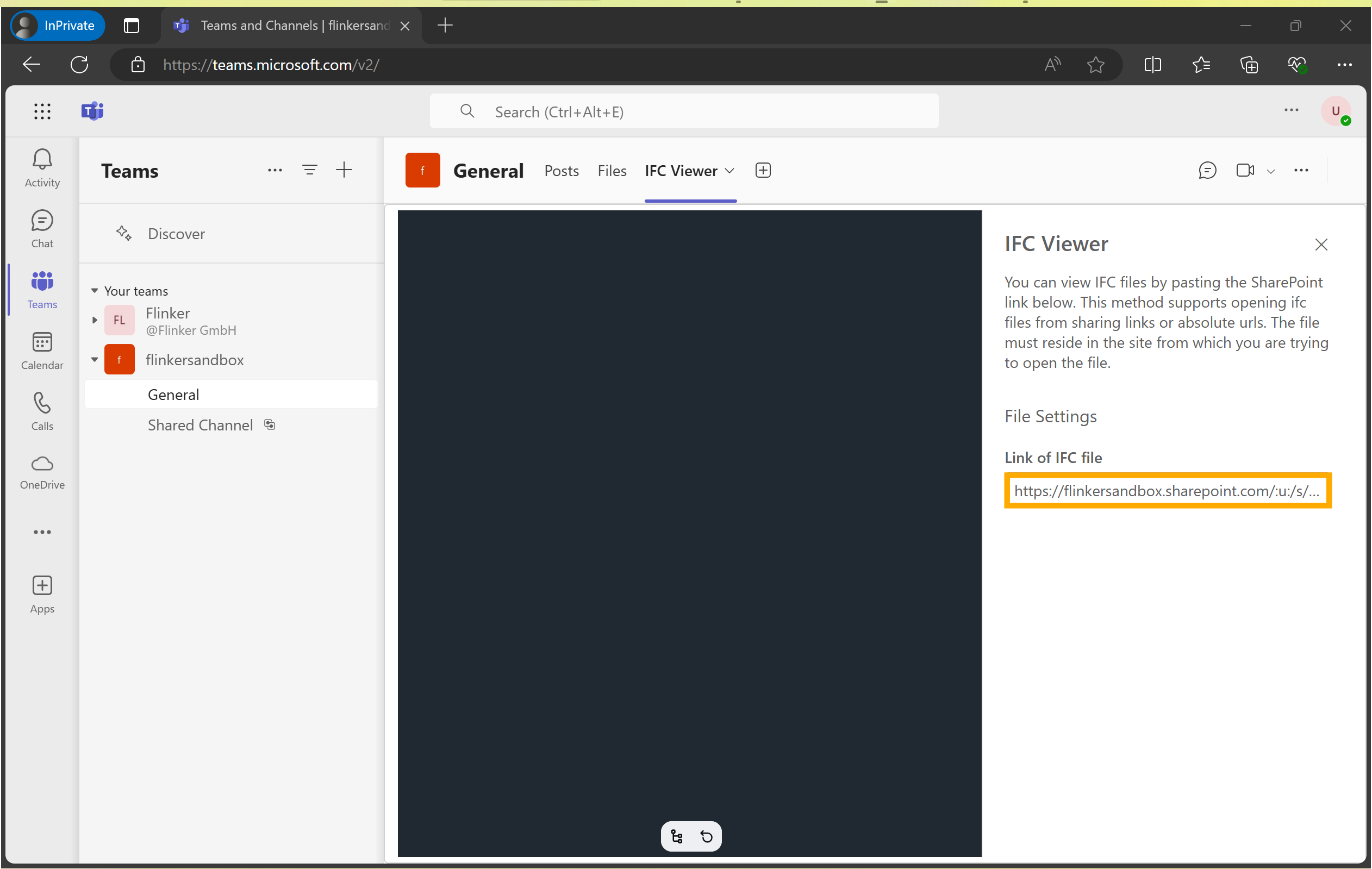Collapse the flinkersandbox team
Viewport: 1372px width, 869px height.
[x=95, y=359]
